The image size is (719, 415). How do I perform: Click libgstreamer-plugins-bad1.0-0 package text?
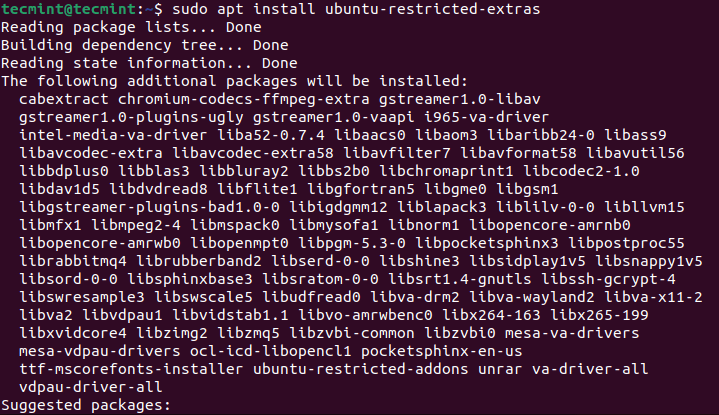pyautogui.click(x=149, y=207)
